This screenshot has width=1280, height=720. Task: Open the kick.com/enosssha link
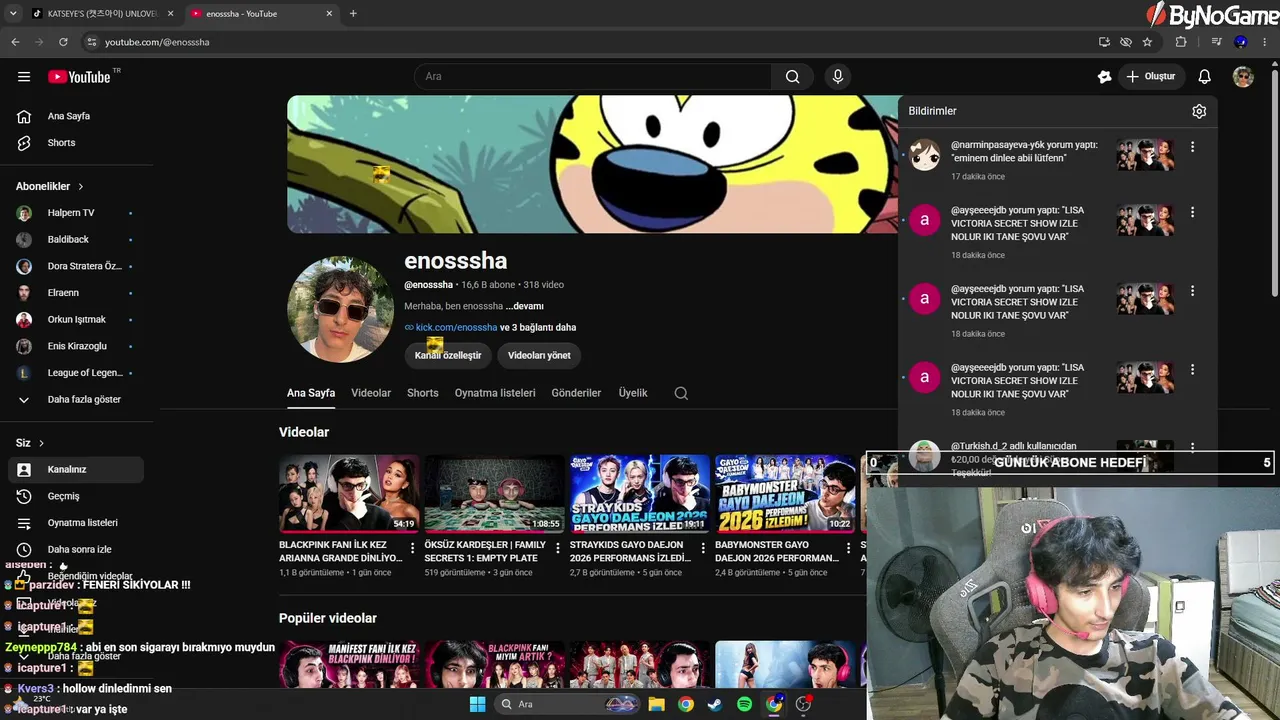456,327
